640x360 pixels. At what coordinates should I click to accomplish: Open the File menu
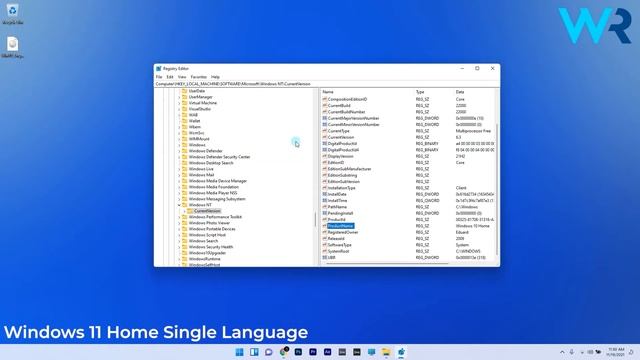tap(159, 77)
